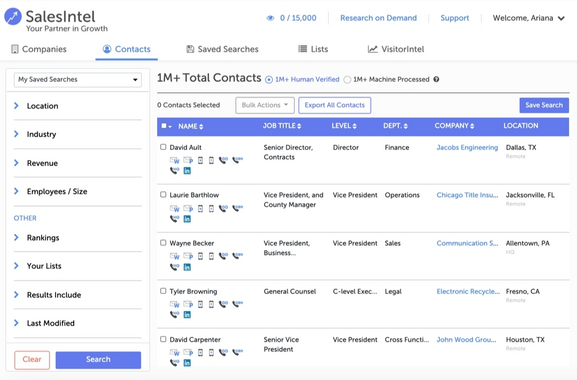
Task: Open Wayne Becker's LinkedIn icon
Action: pos(187,267)
